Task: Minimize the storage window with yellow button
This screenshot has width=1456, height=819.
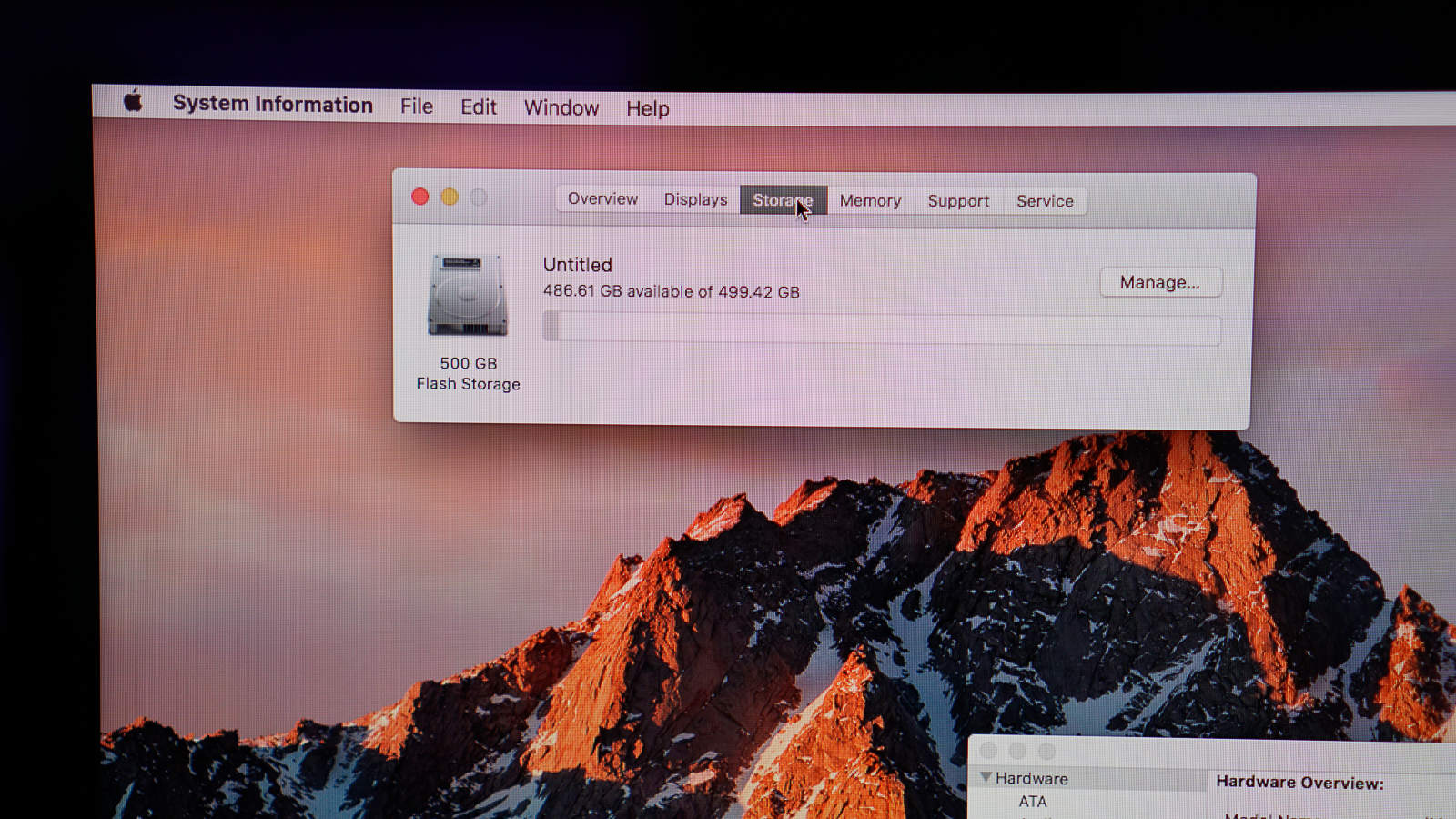Action: pos(450,197)
